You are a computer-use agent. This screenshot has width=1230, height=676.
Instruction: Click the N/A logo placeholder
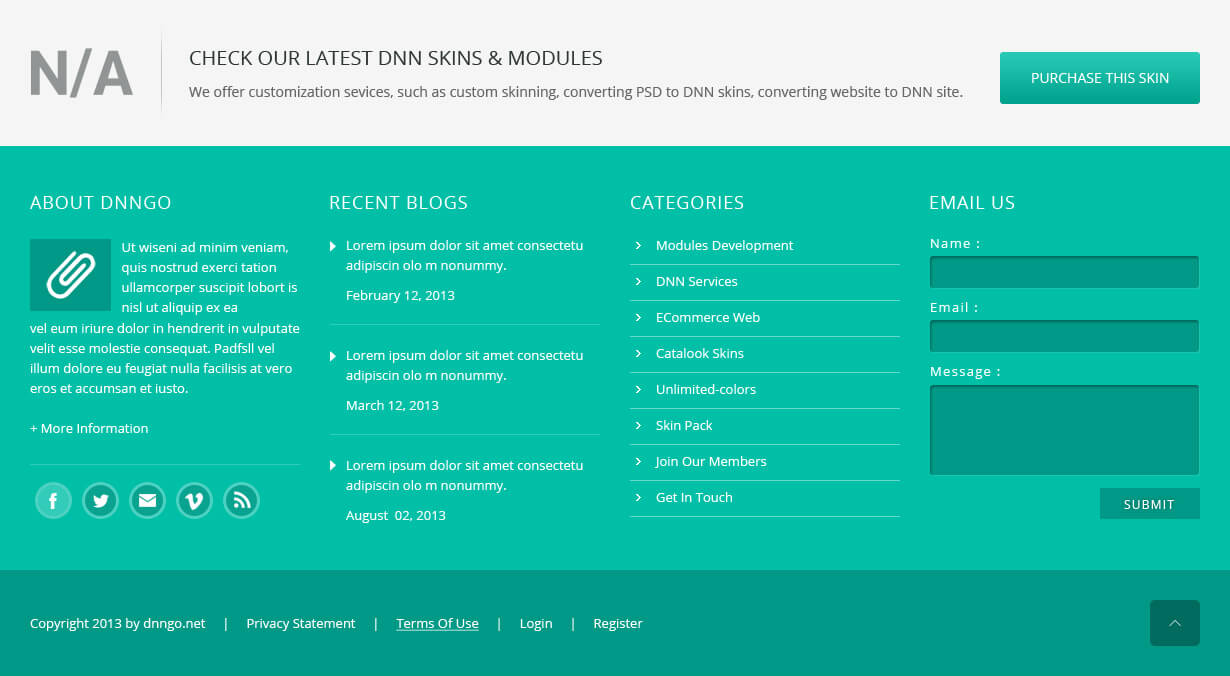point(82,73)
